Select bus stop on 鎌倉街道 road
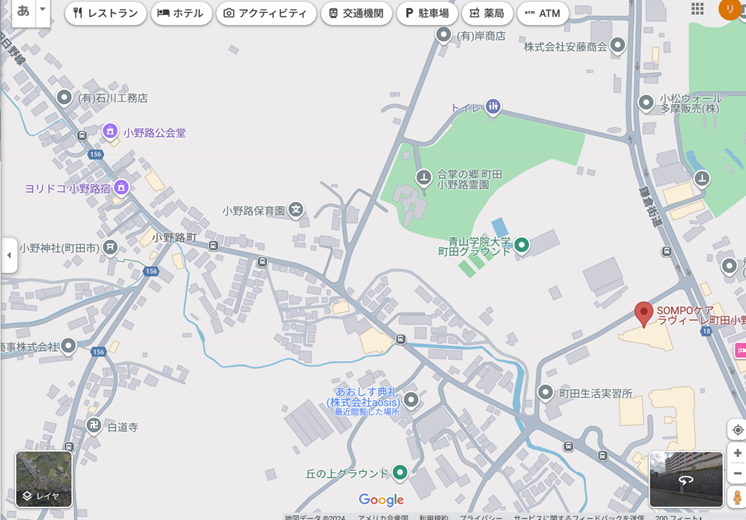Viewport: 746px width, 520px height. [x=667, y=251]
